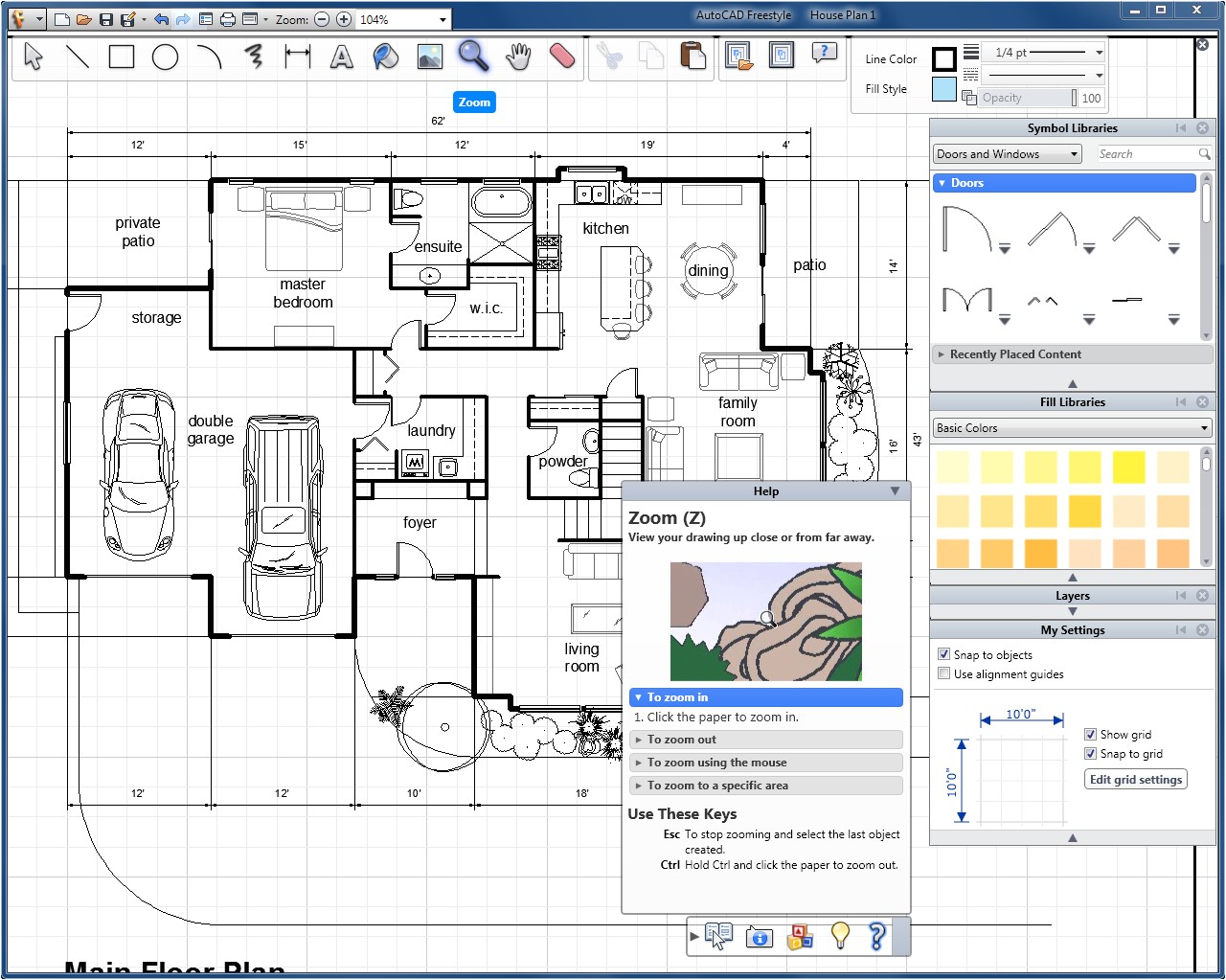Collapse the Layers panel
Screen dimensions: 1226x980
(x=1181, y=595)
